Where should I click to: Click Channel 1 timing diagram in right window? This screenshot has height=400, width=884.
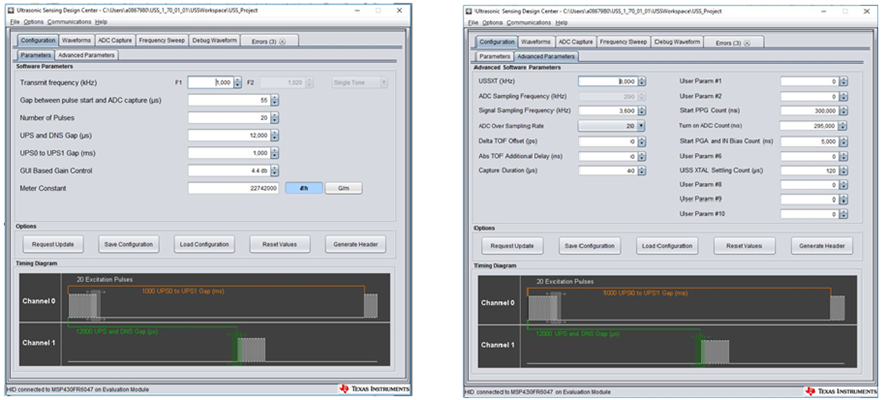[x=667, y=346]
